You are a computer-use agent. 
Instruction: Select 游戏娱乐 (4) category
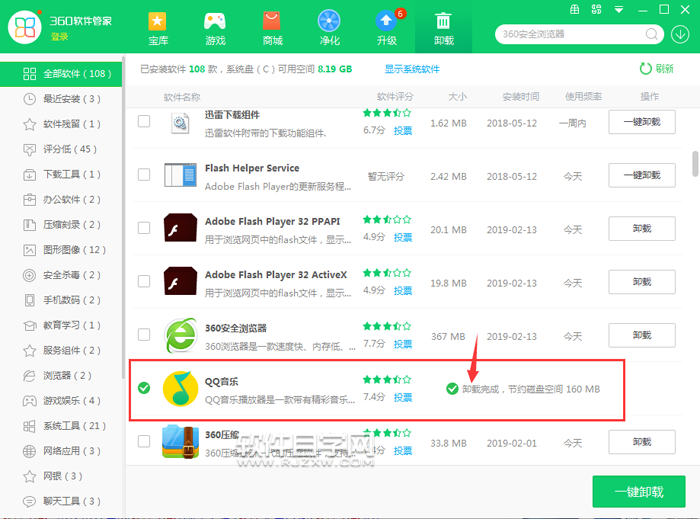click(62, 401)
